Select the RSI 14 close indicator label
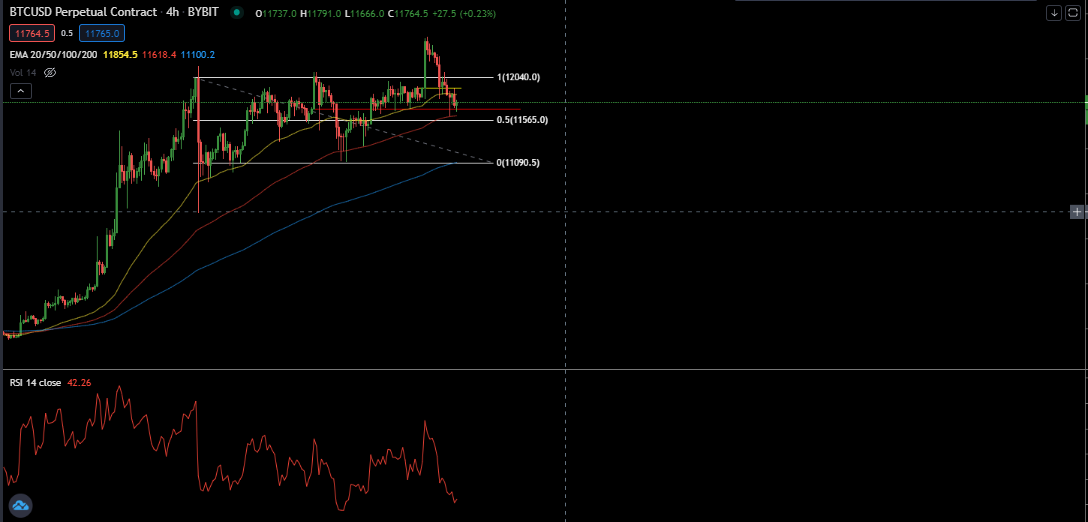This screenshot has height=522, width=1088. point(35,382)
